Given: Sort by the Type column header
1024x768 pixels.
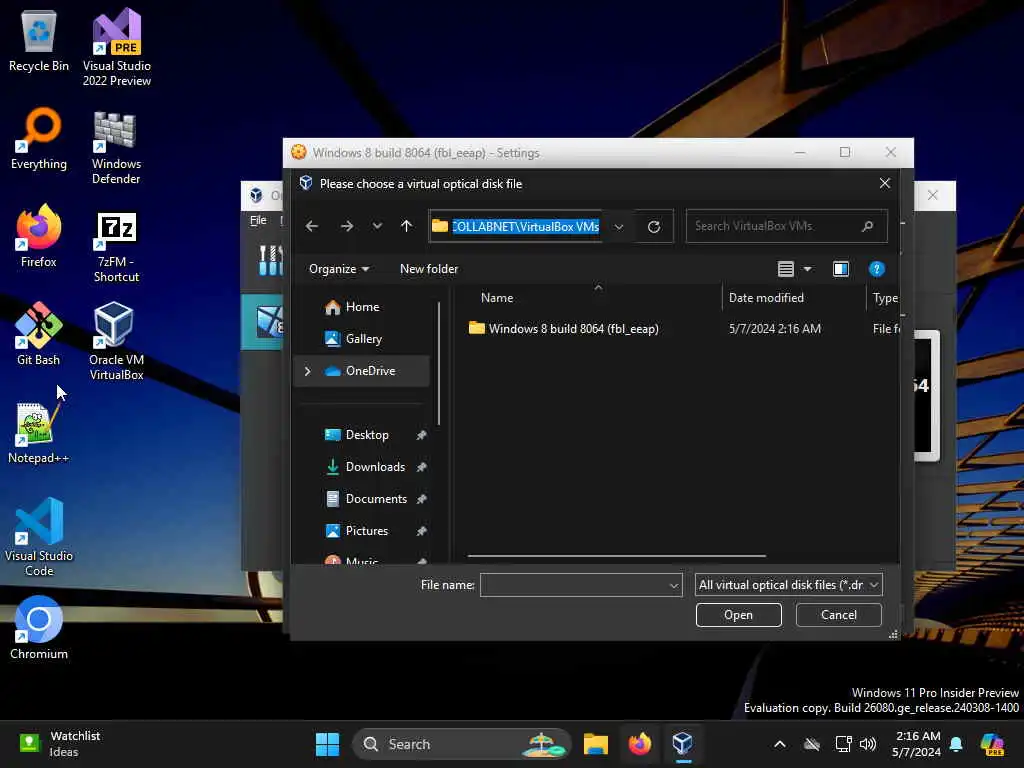Looking at the screenshot, I should [884, 298].
